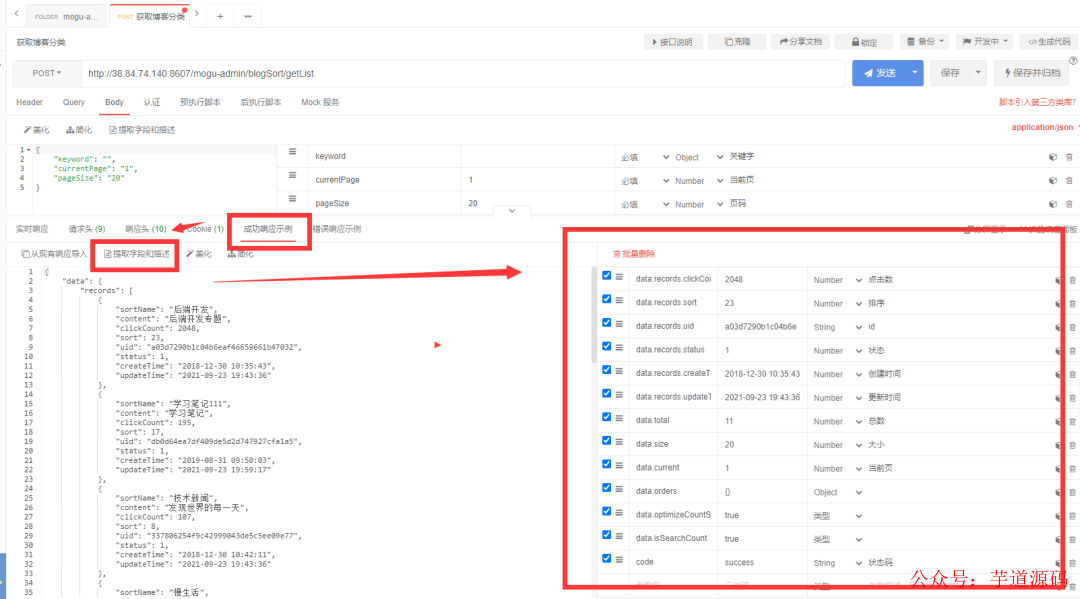Click the save and archive button

pos(1031,72)
